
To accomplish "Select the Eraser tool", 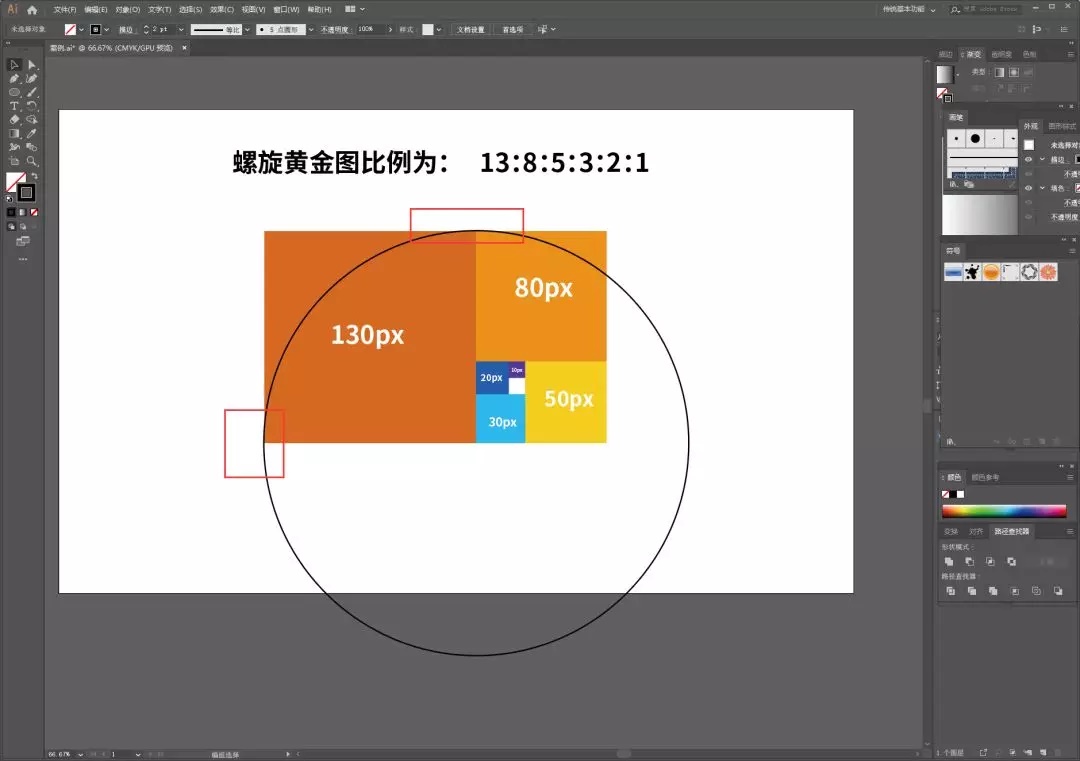I will [x=14, y=120].
